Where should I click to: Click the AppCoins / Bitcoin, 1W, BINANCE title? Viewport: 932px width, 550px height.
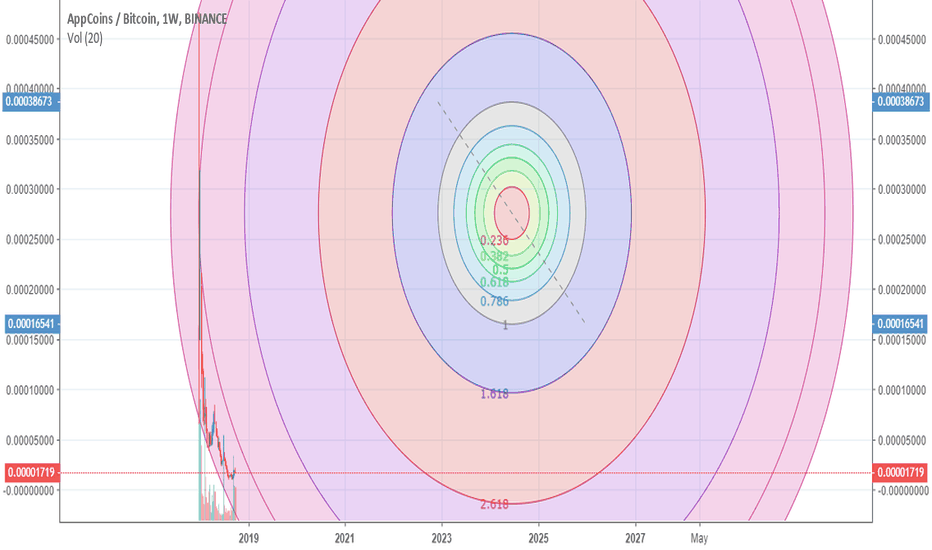coord(147,19)
